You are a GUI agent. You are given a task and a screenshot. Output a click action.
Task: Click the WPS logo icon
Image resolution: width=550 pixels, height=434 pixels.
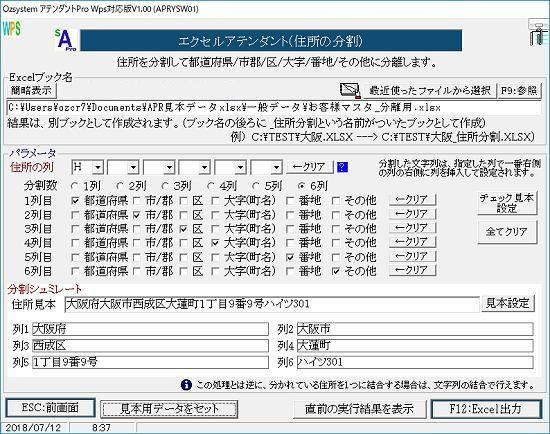click(x=12, y=29)
